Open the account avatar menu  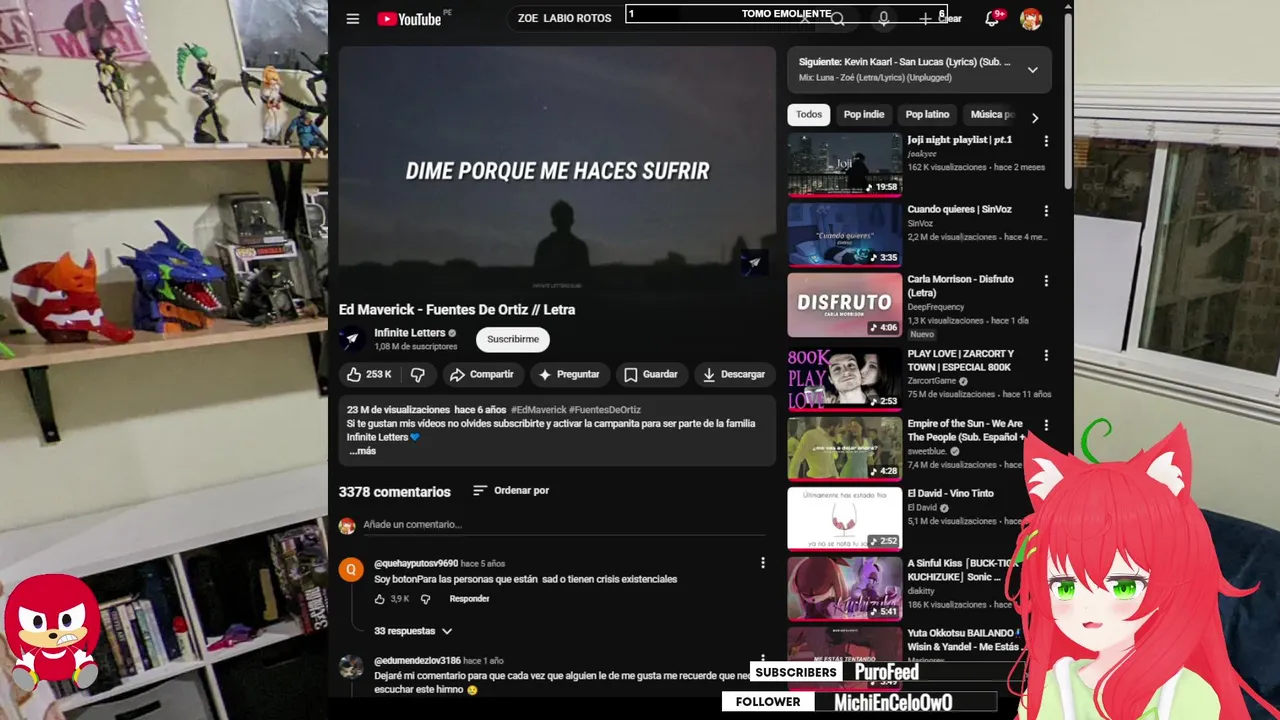[1031, 19]
